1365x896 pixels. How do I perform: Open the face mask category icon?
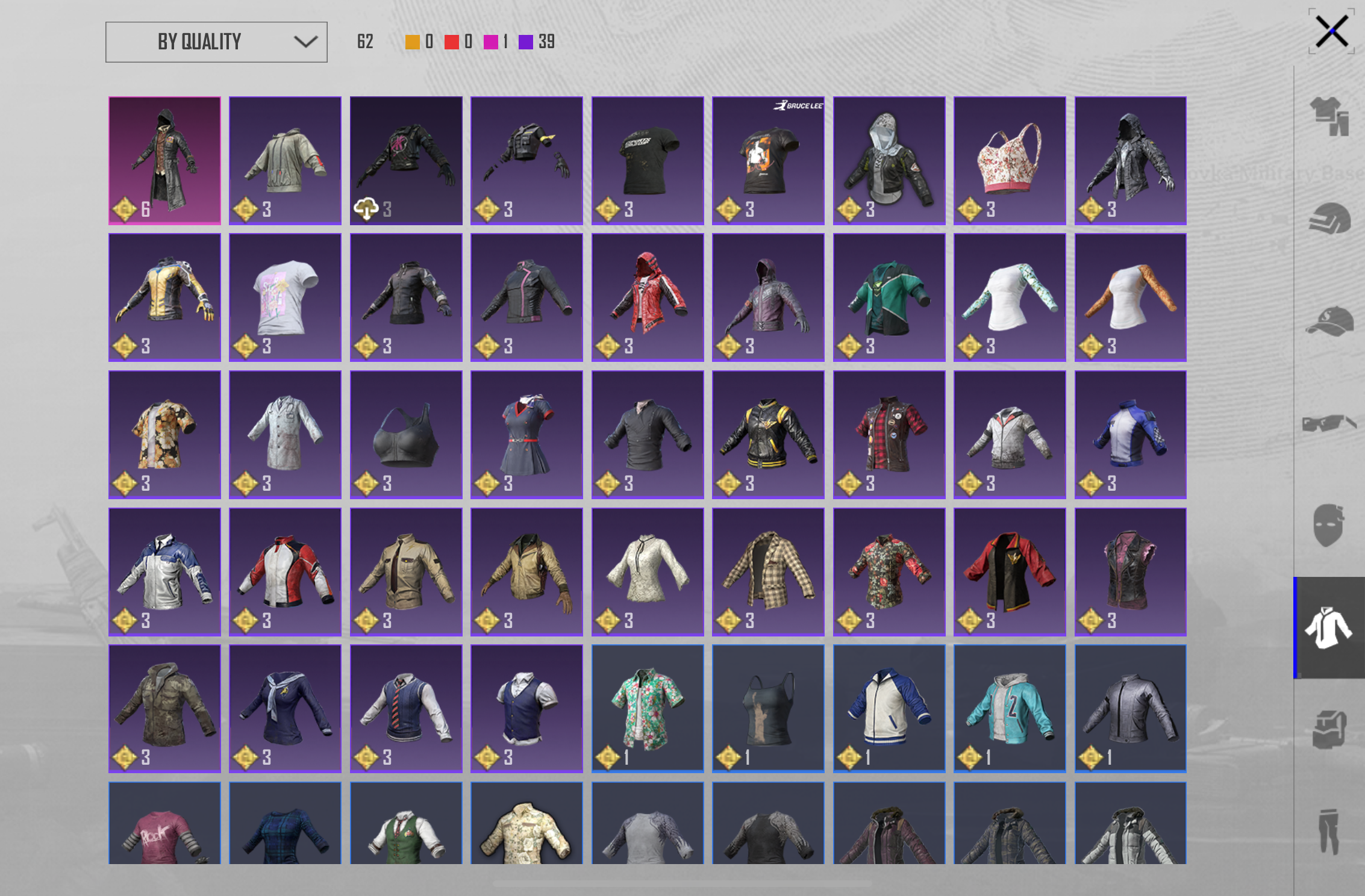pos(1329,525)
